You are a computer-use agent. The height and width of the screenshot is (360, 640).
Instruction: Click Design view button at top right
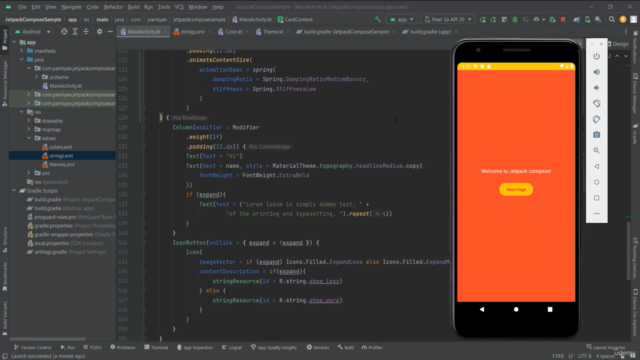pyautogui.click(x=618, y=44)
